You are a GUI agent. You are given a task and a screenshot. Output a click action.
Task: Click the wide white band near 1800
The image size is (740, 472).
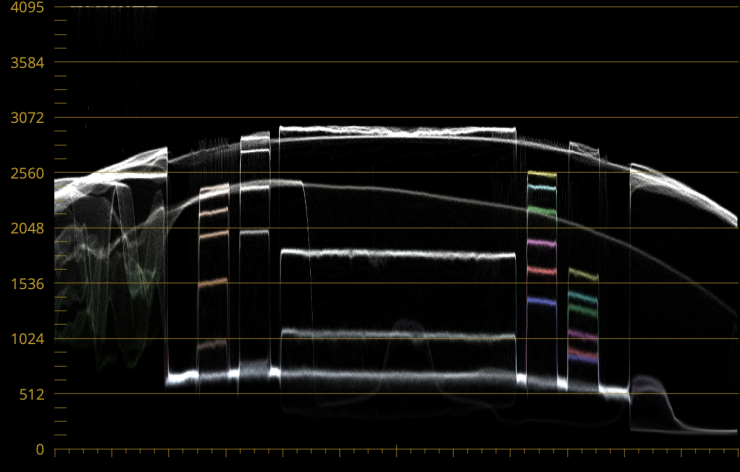pos(397,254)
